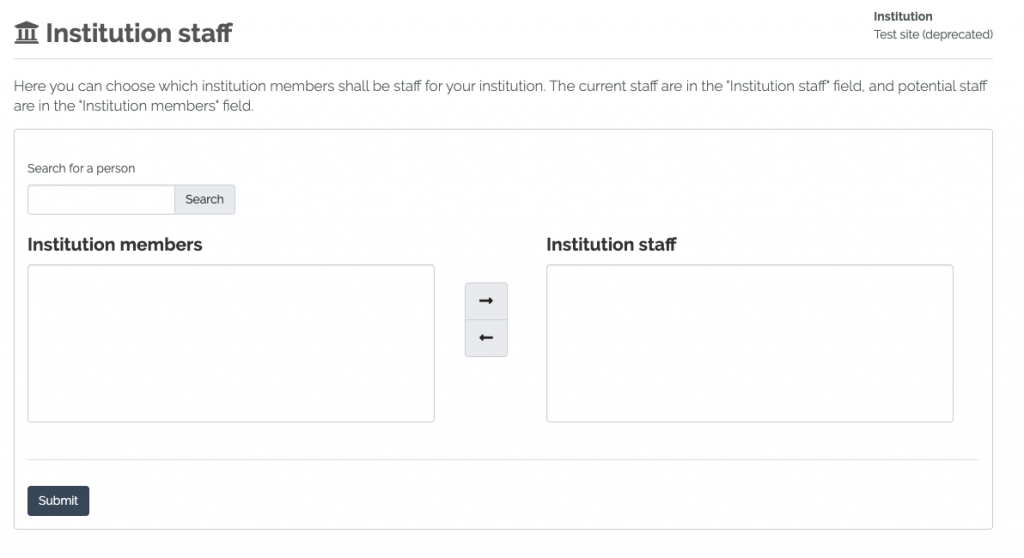Screen dimensions: 1024x558
Task: Click inside the Institution staff list box
Action: 749,343
